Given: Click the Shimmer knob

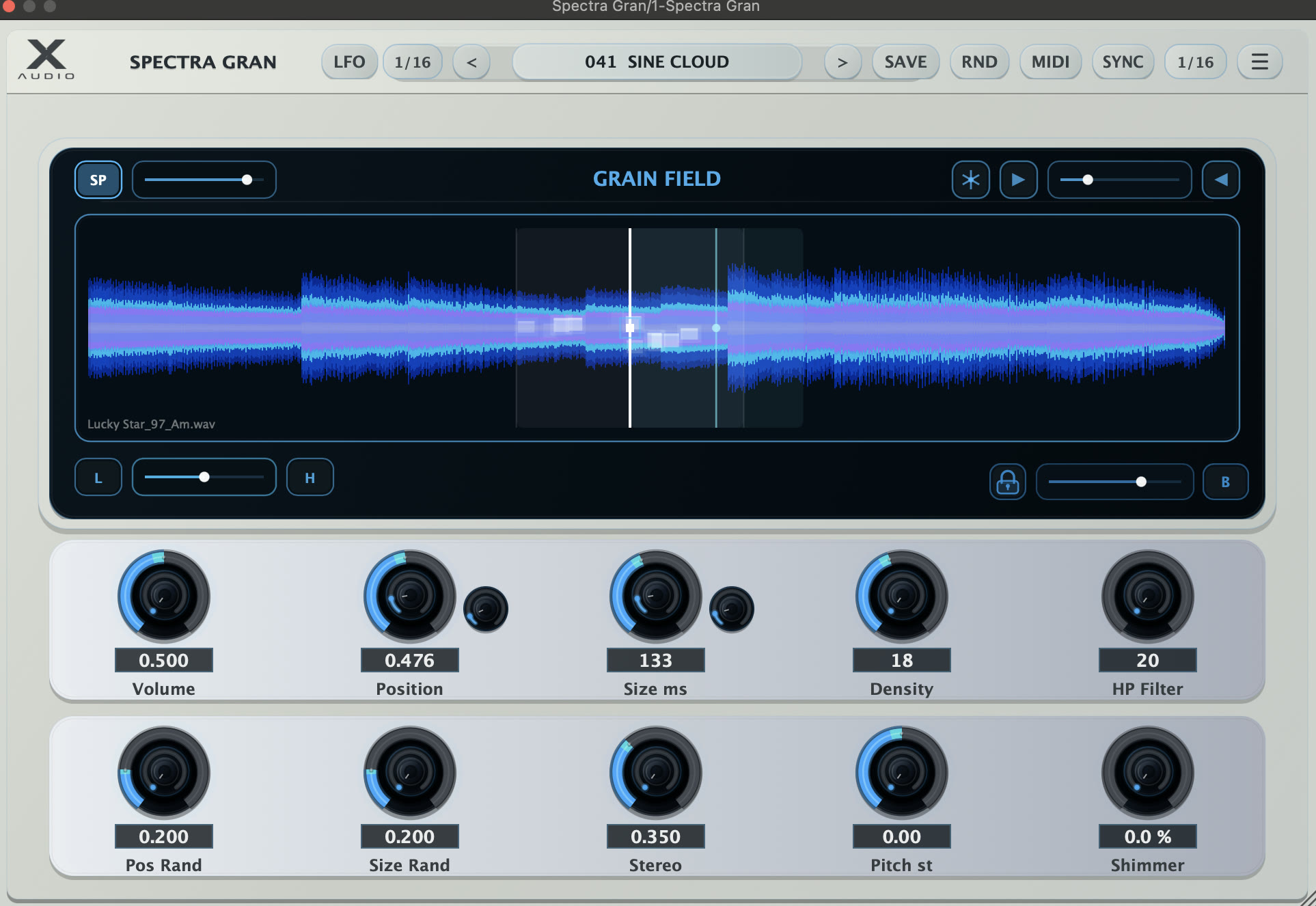Looking at the screenshot, I should 1148,773.
